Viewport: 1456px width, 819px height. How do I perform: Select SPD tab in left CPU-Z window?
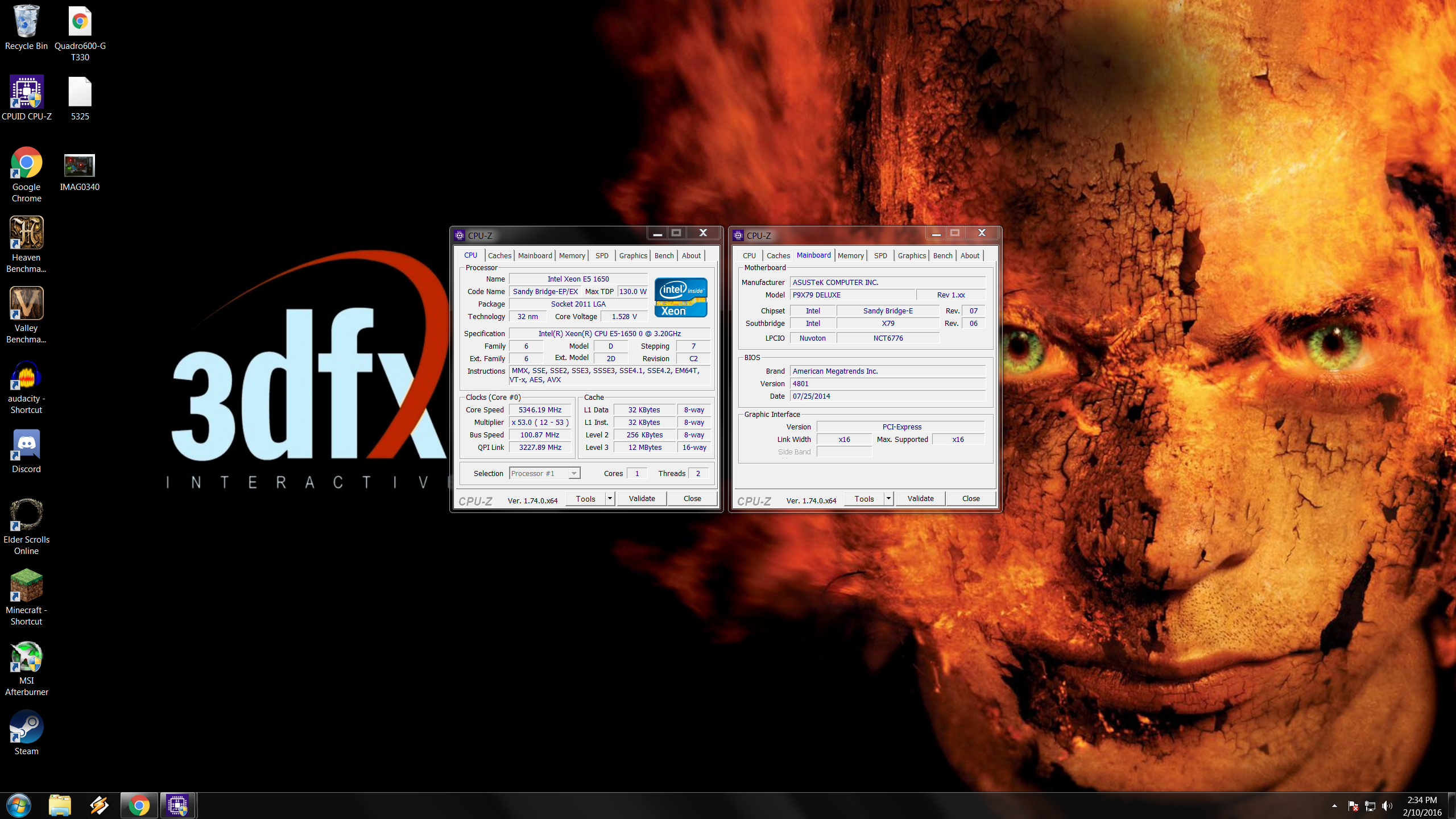click(602, 255)
